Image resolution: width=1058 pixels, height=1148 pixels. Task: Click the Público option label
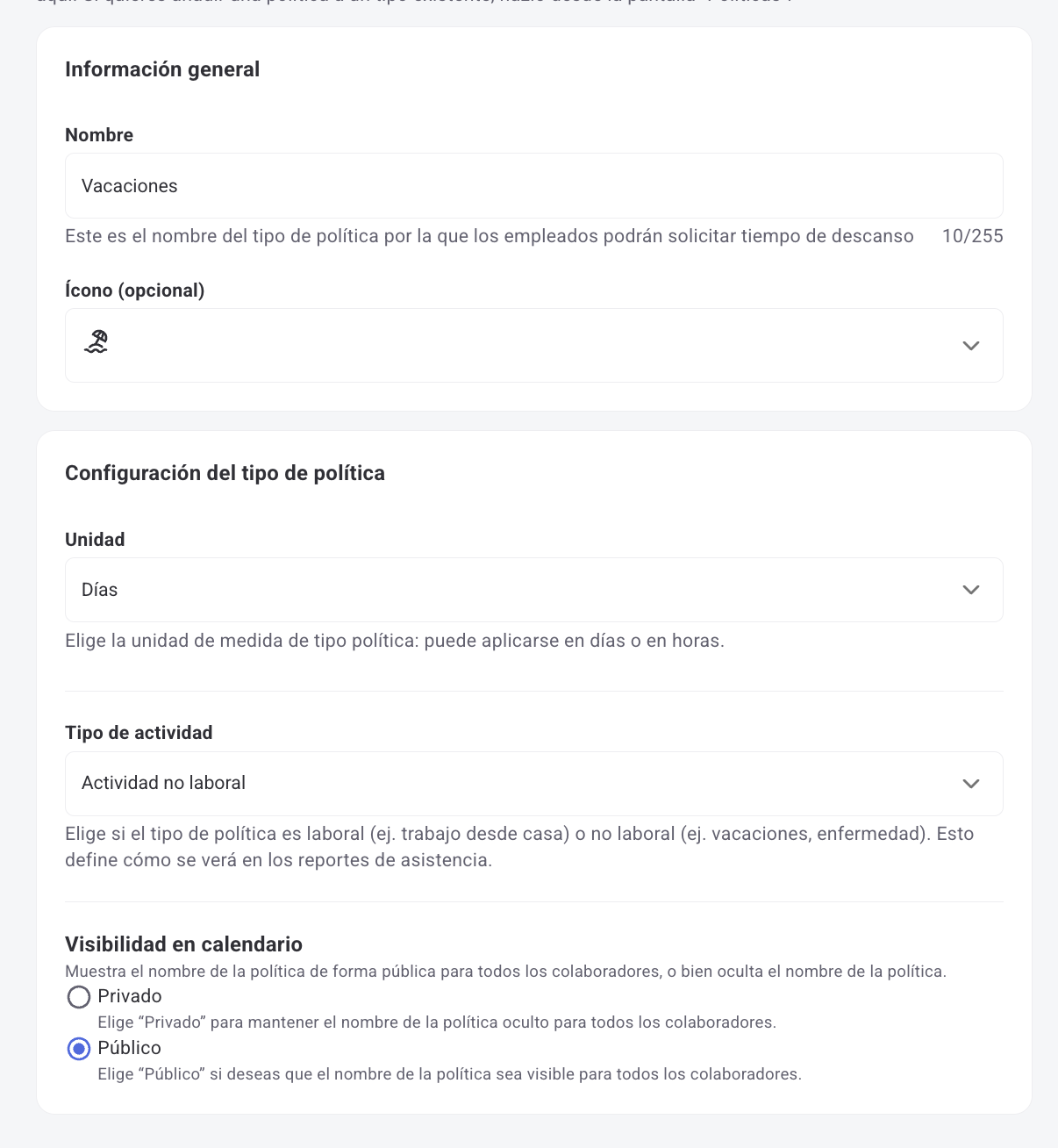click(x=130, y=1048)
